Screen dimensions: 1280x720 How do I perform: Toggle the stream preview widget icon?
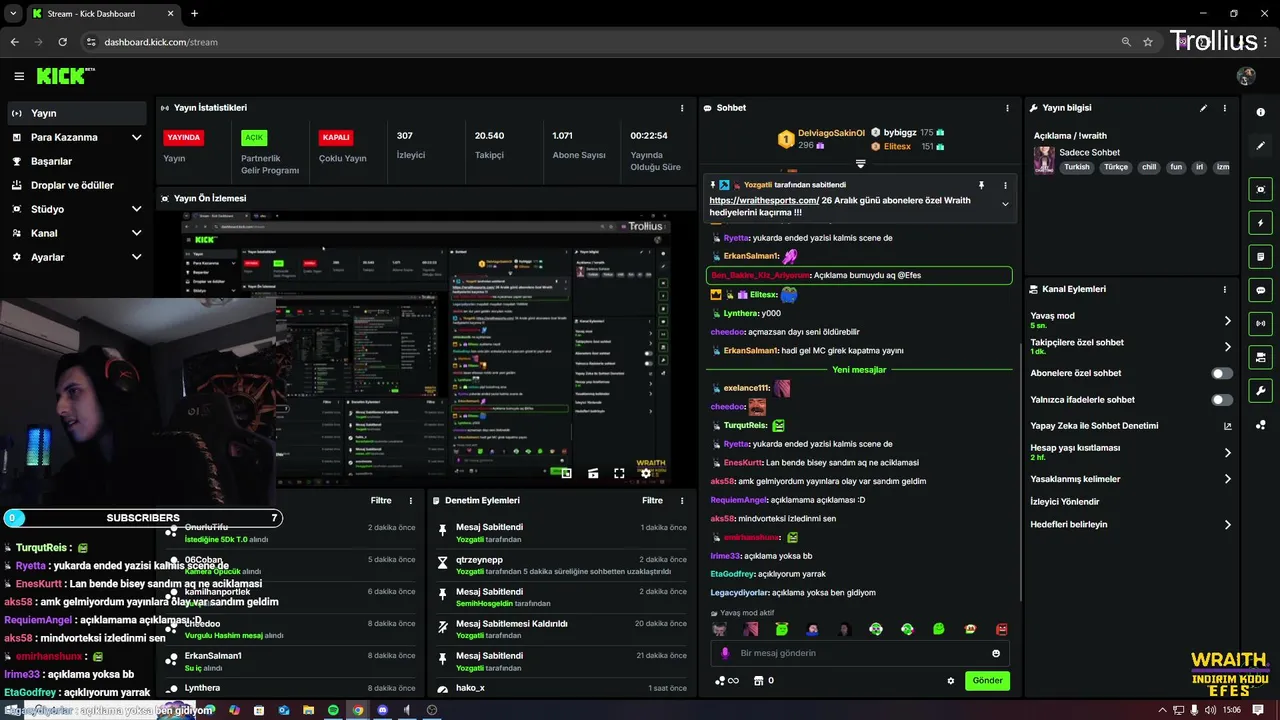click(1261, 189)
